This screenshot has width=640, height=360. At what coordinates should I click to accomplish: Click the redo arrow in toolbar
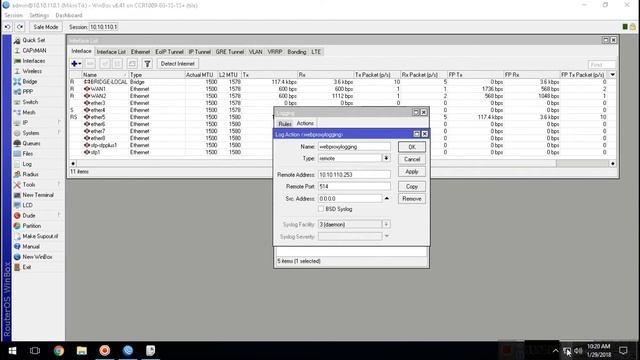tap(20, 27)
